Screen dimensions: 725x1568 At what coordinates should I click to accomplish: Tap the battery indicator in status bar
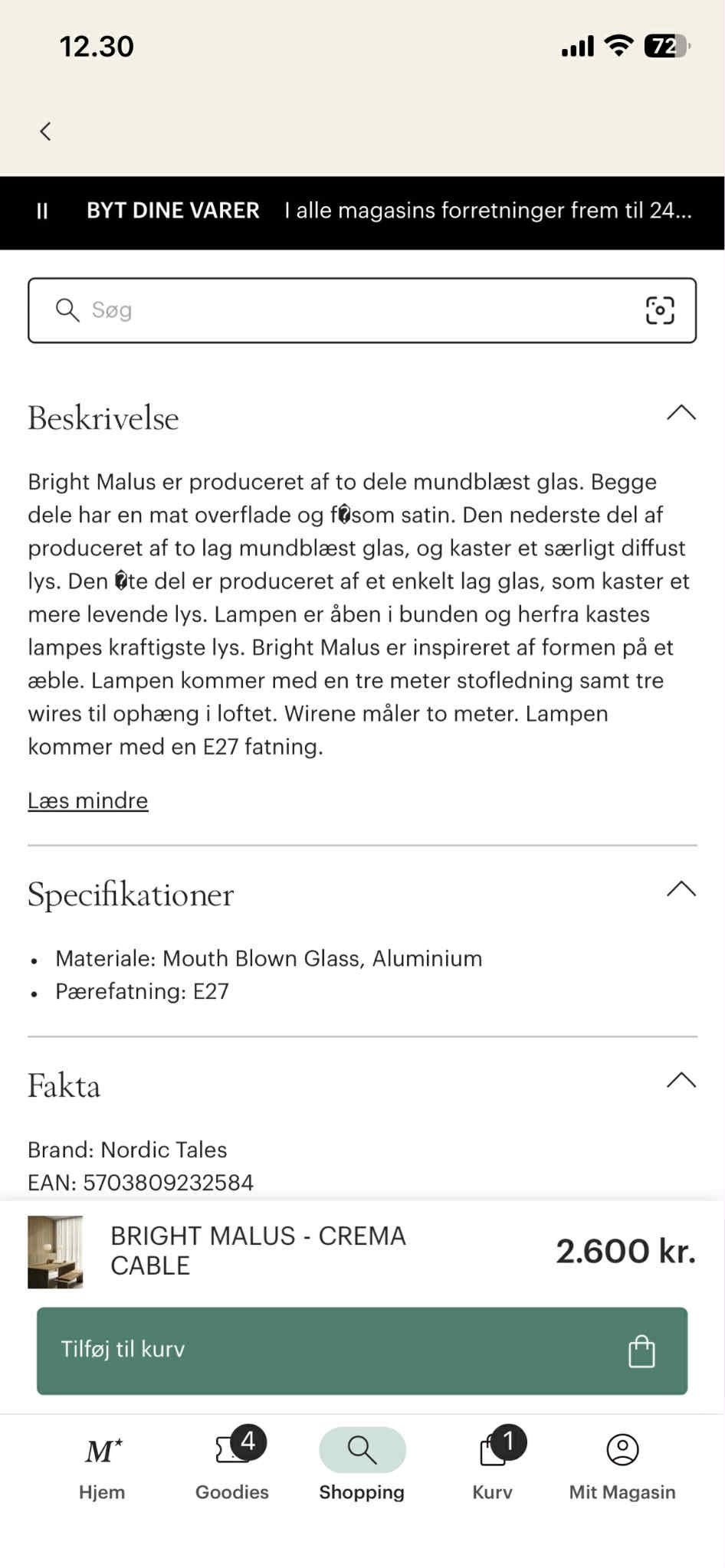click(x=667, y=47)
